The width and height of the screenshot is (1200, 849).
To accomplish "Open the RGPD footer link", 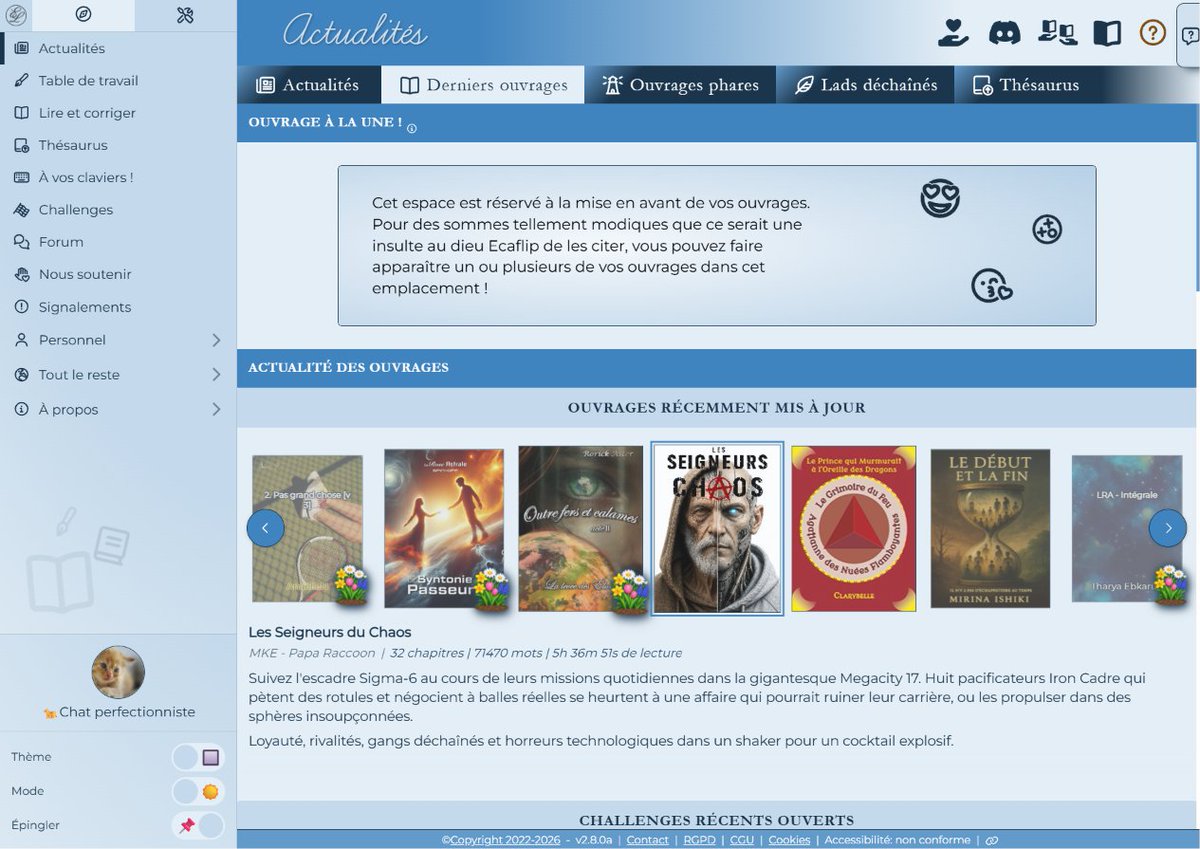I will click(700, 840).
